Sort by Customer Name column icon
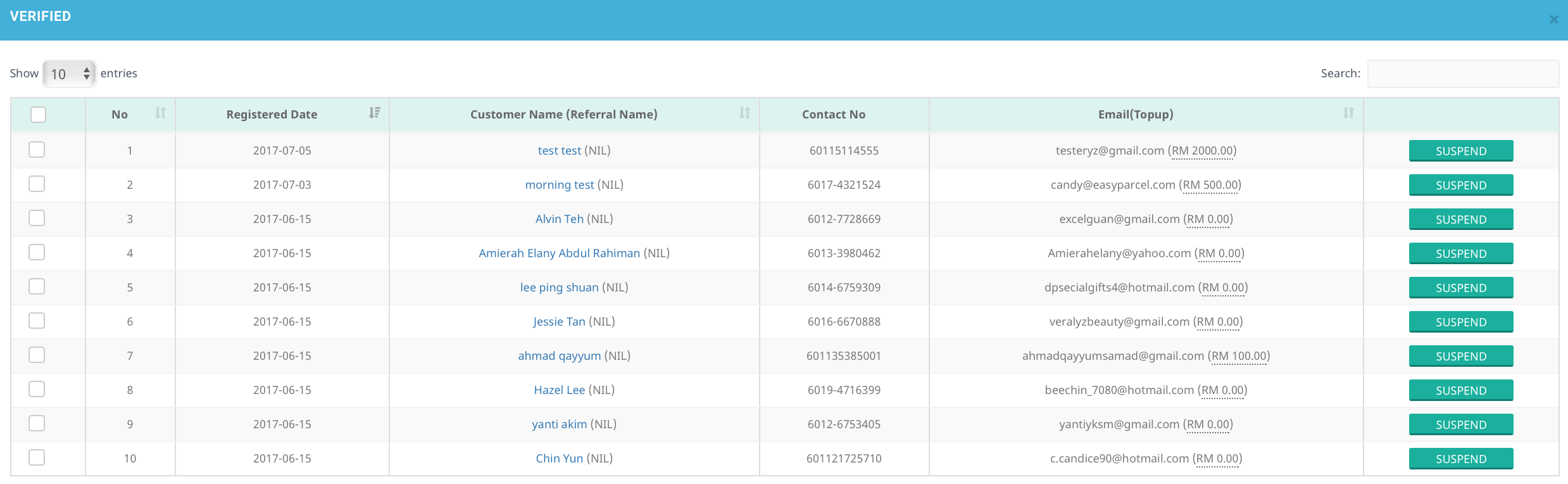The width and height of the screenshot is (1568, 484). 744,113
